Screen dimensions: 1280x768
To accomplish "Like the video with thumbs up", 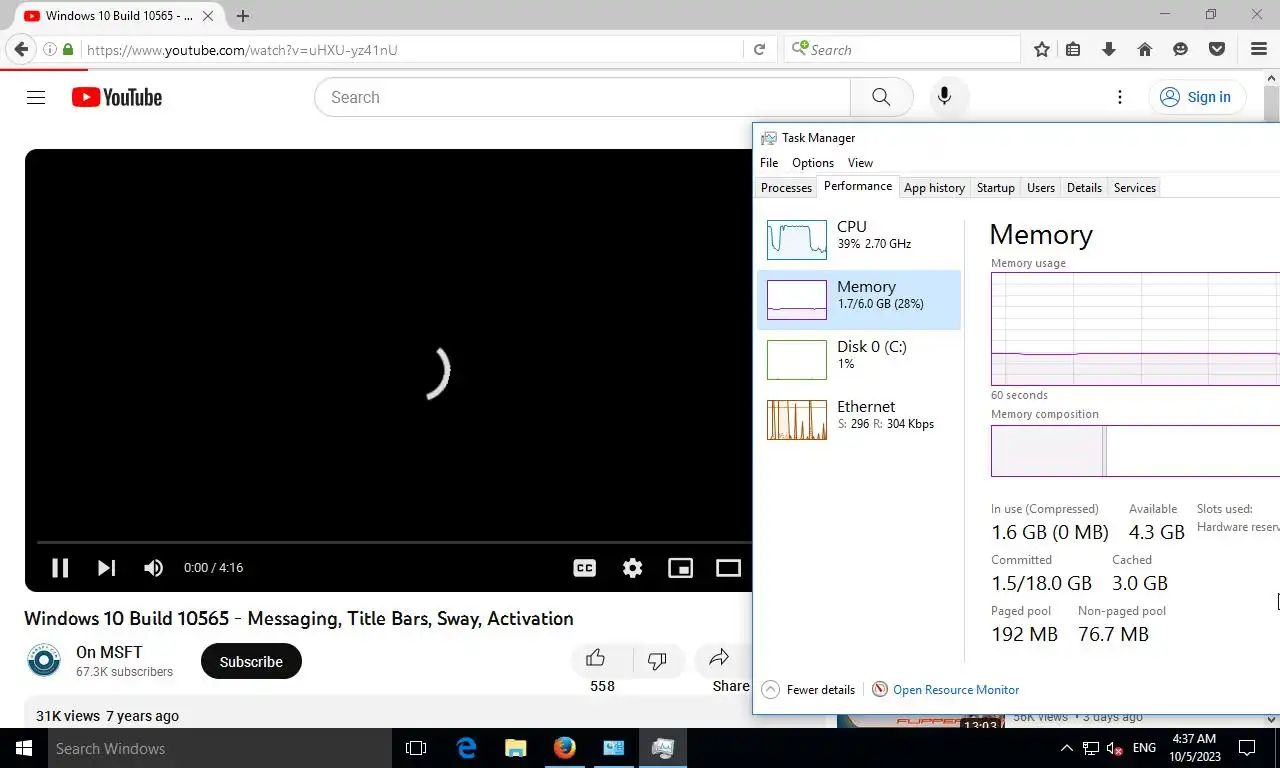I will pos(596,658).
